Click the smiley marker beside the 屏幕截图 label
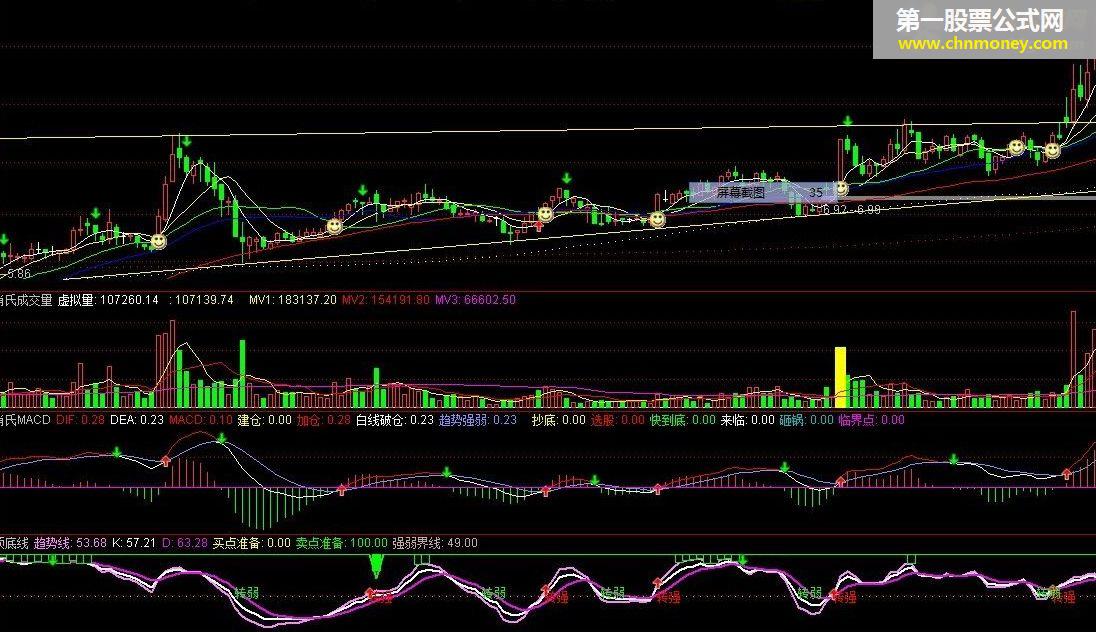The height and width of the screenshot is (632, 1096). [842, 188]
